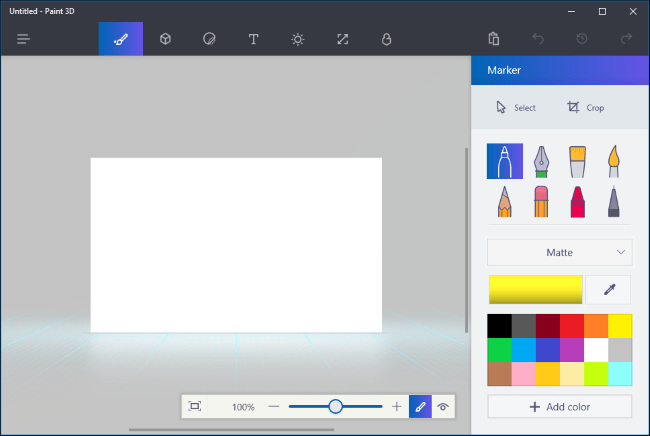The image size is (650, 436).
Task: Switch to the 3D objects tab
Action: (165, 39)
